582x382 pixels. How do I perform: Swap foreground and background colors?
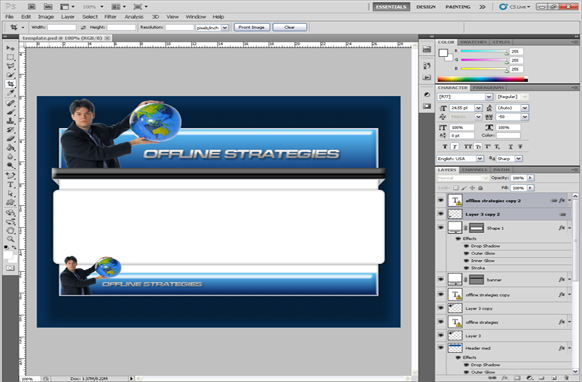pyautogui.click(x=14, y=247)
